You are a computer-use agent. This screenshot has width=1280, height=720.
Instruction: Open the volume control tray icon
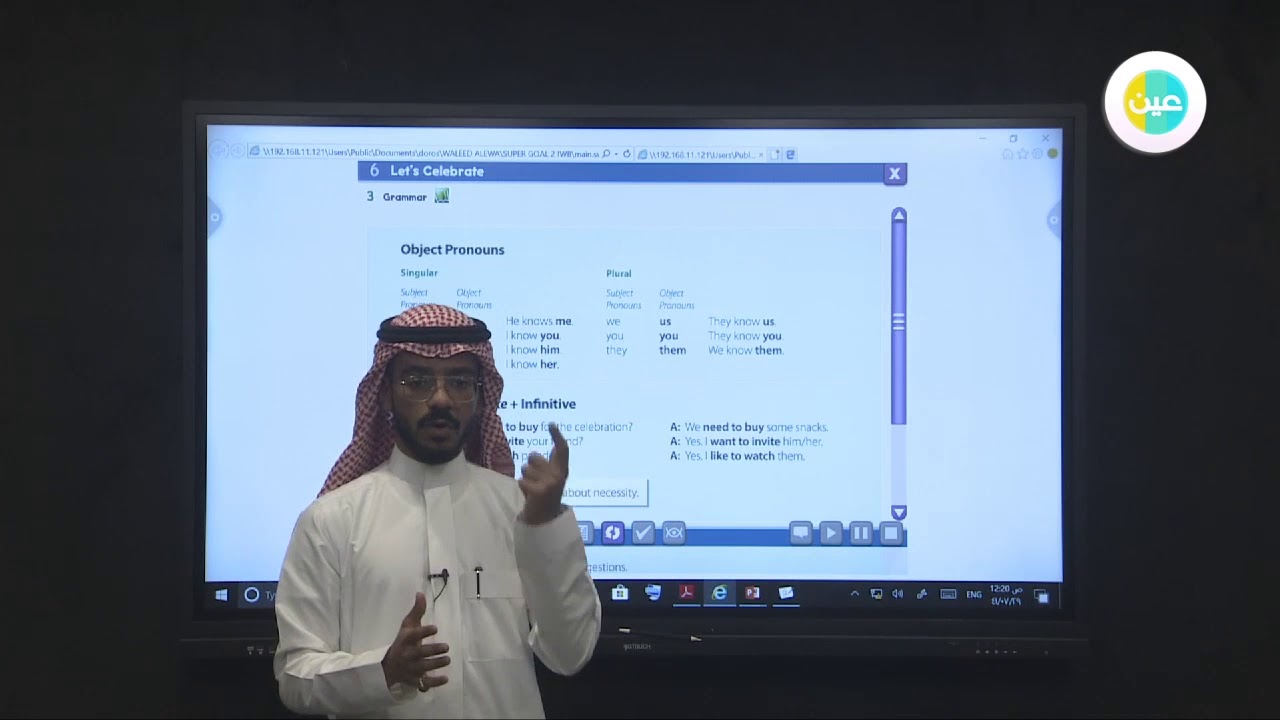tap(897, 594)
